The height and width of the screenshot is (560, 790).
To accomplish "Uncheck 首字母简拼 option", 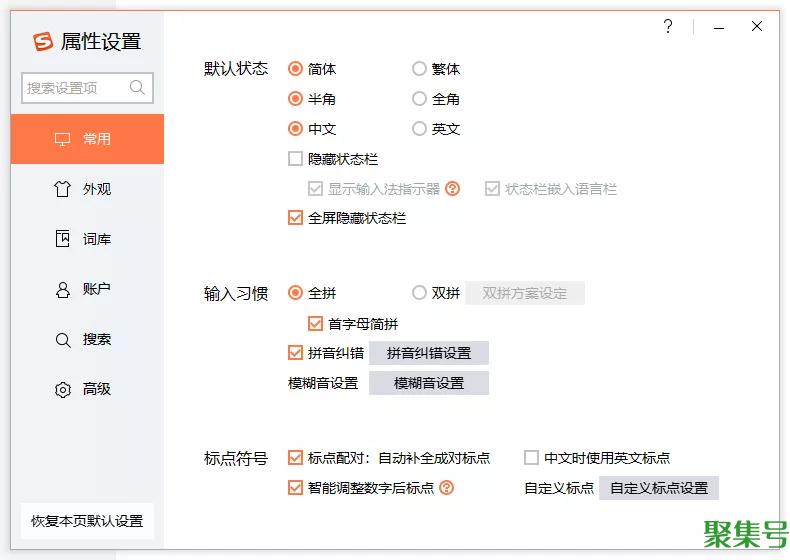I will tap(315, 323).
